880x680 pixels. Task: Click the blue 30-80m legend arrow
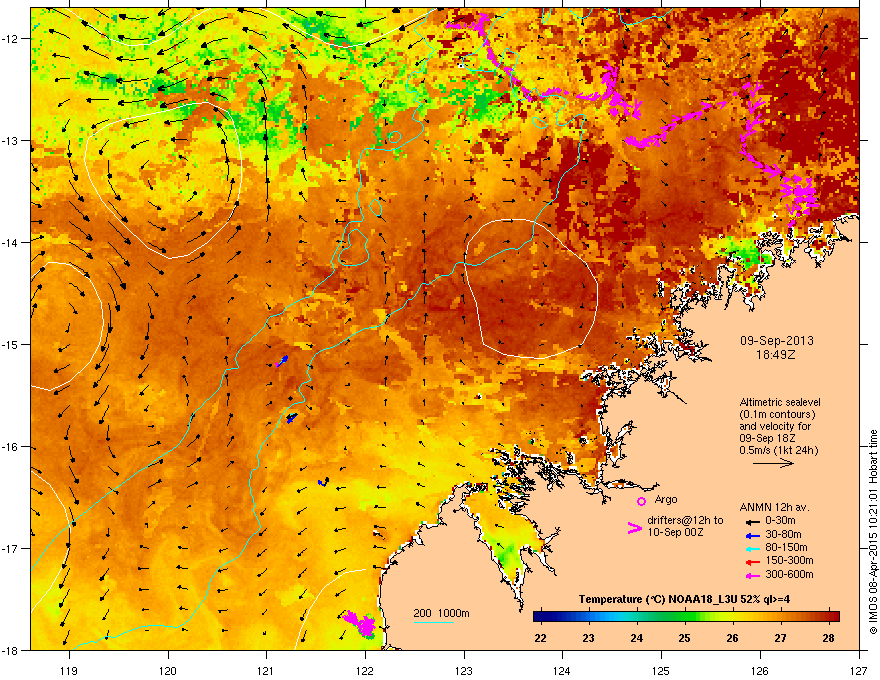753,536
